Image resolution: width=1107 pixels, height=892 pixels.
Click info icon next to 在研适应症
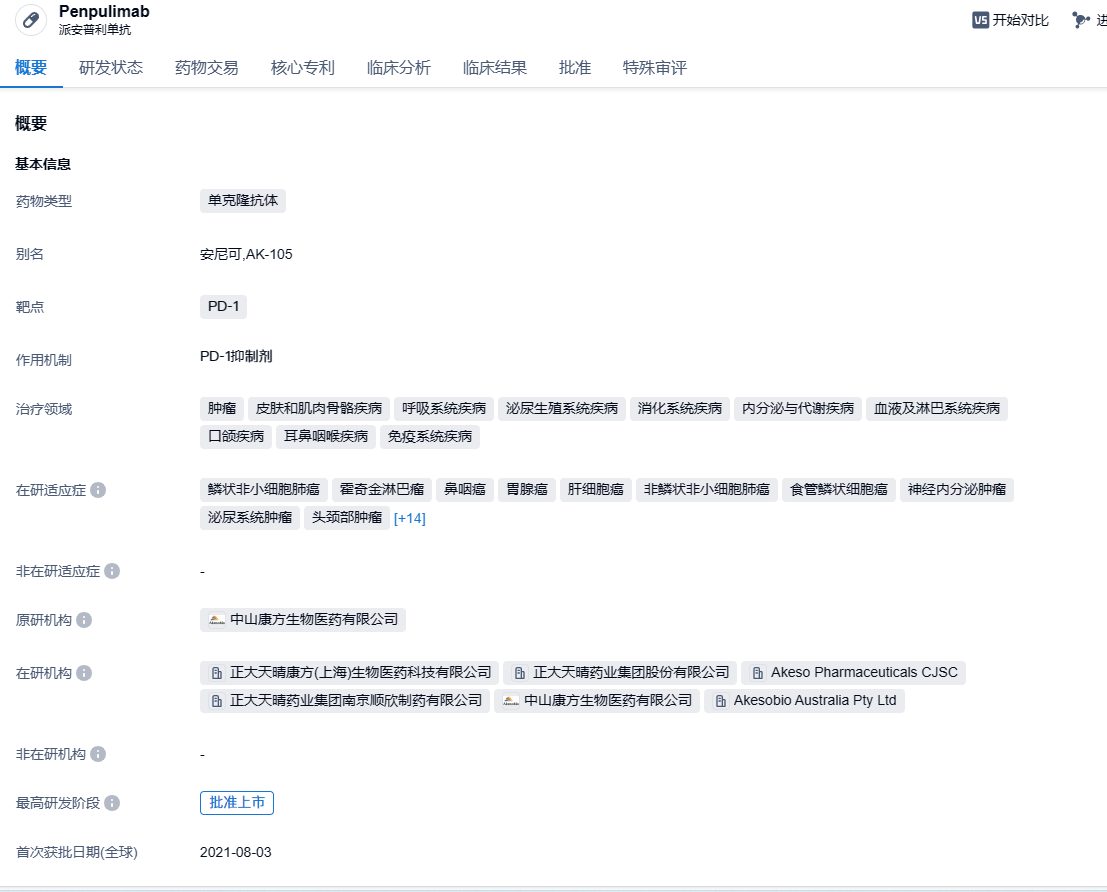98,491
